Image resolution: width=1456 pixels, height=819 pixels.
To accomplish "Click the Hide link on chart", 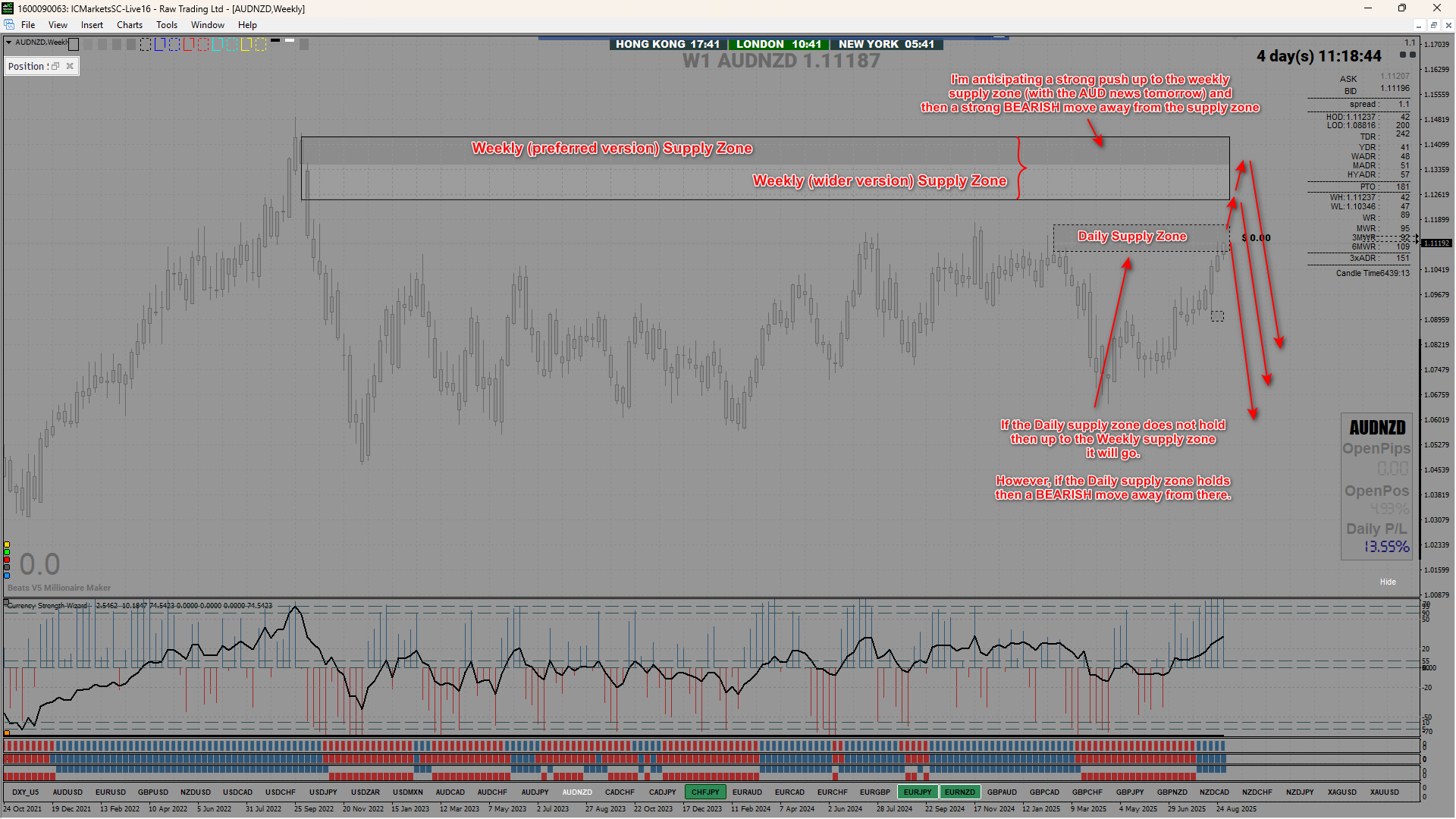I will (1387, 582).
